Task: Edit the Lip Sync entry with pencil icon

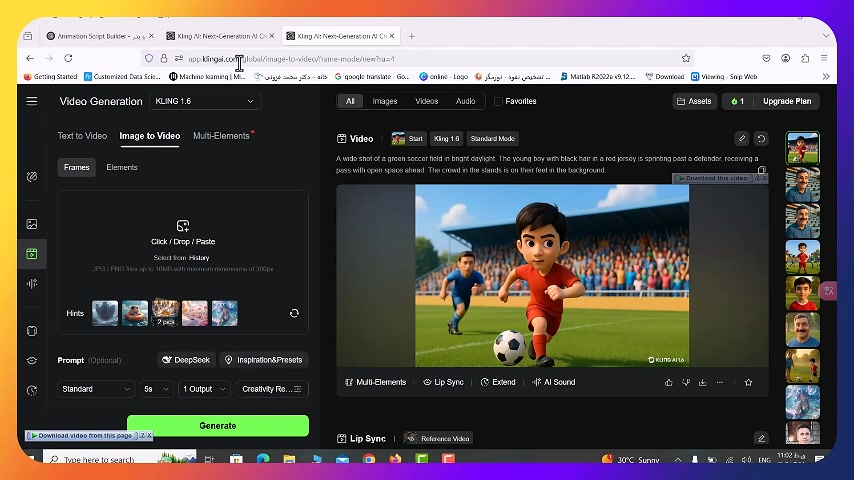Action: pos(761,438)
